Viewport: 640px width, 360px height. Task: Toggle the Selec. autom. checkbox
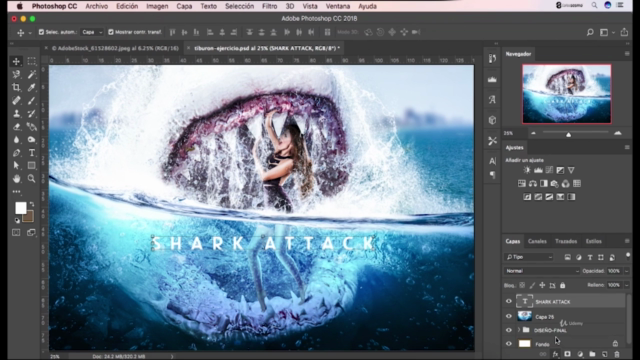pyautogui.click(x=41, y=32)
